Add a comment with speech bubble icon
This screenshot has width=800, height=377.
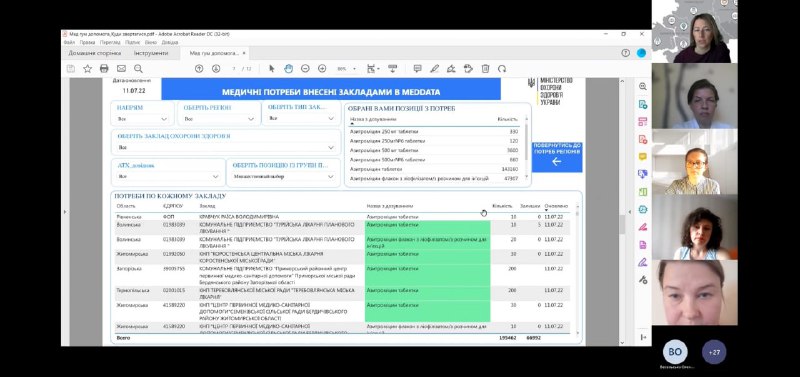[x=417, y=68]
